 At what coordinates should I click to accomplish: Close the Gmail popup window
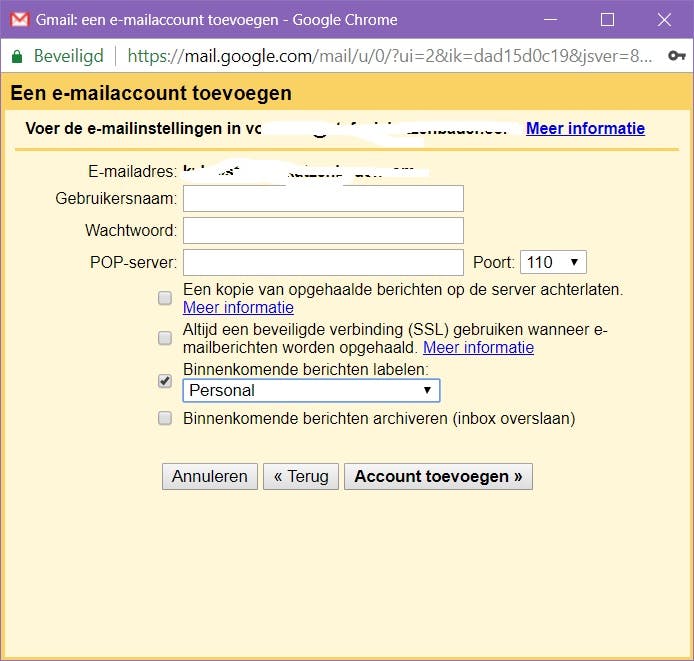[664, 19]
